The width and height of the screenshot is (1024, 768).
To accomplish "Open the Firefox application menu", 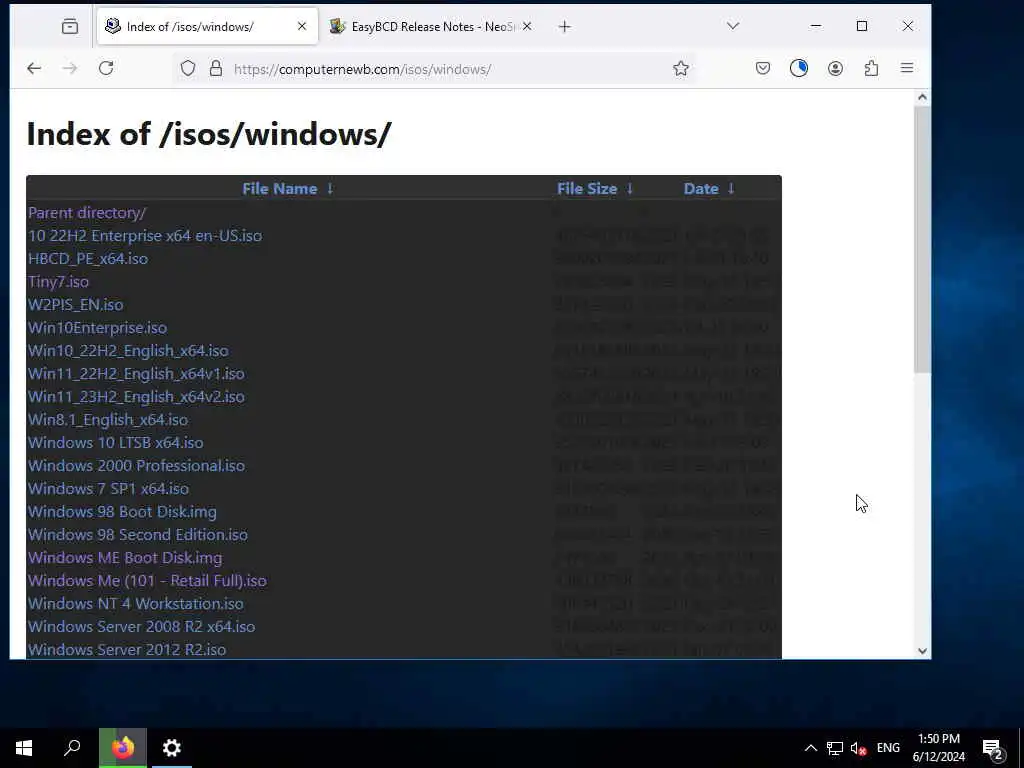I will [907, 68].
